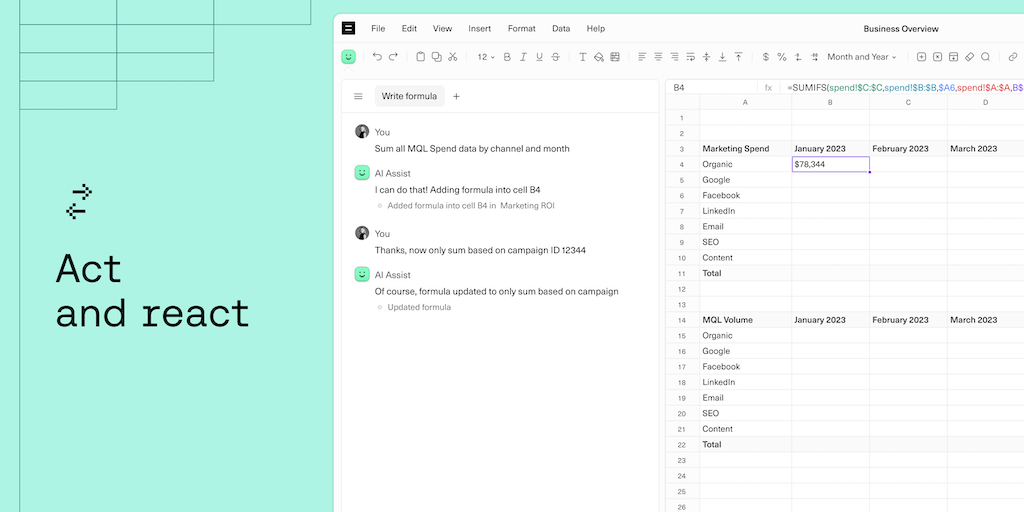This screenshot has width=1024, height=512.
Task: Click the formula bar containing SUMIFS
Action: coord(900,88)
